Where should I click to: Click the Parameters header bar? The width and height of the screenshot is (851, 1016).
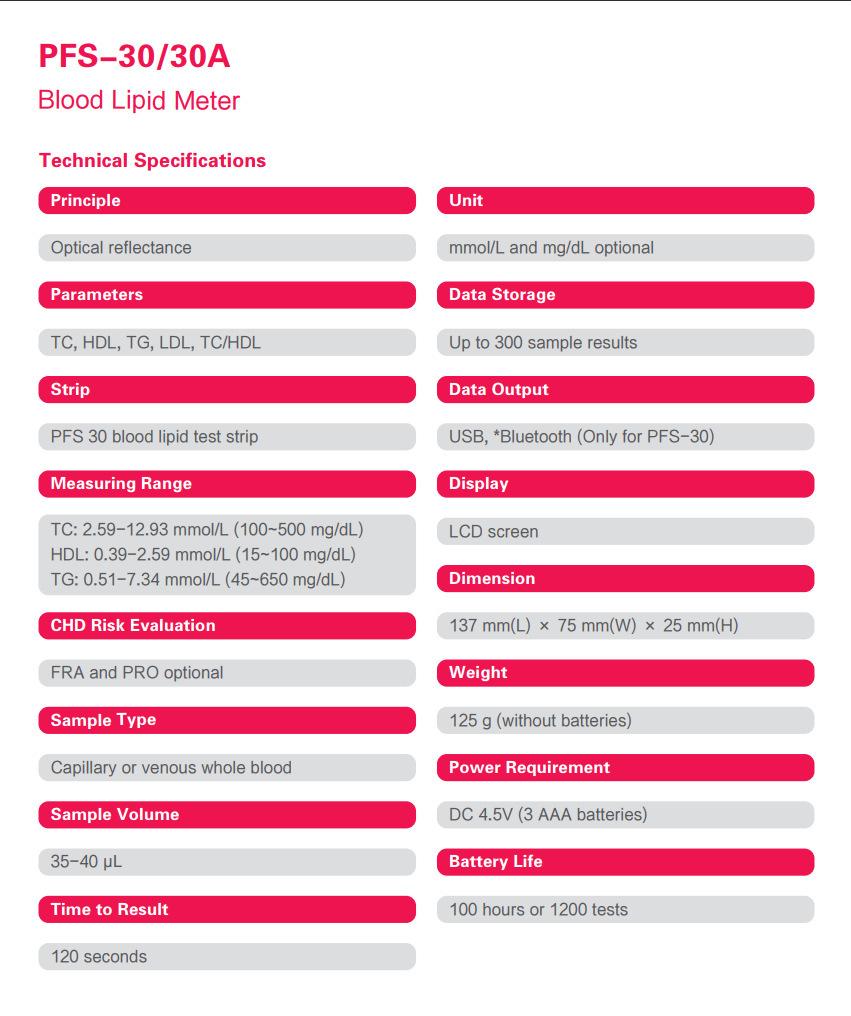226,295
